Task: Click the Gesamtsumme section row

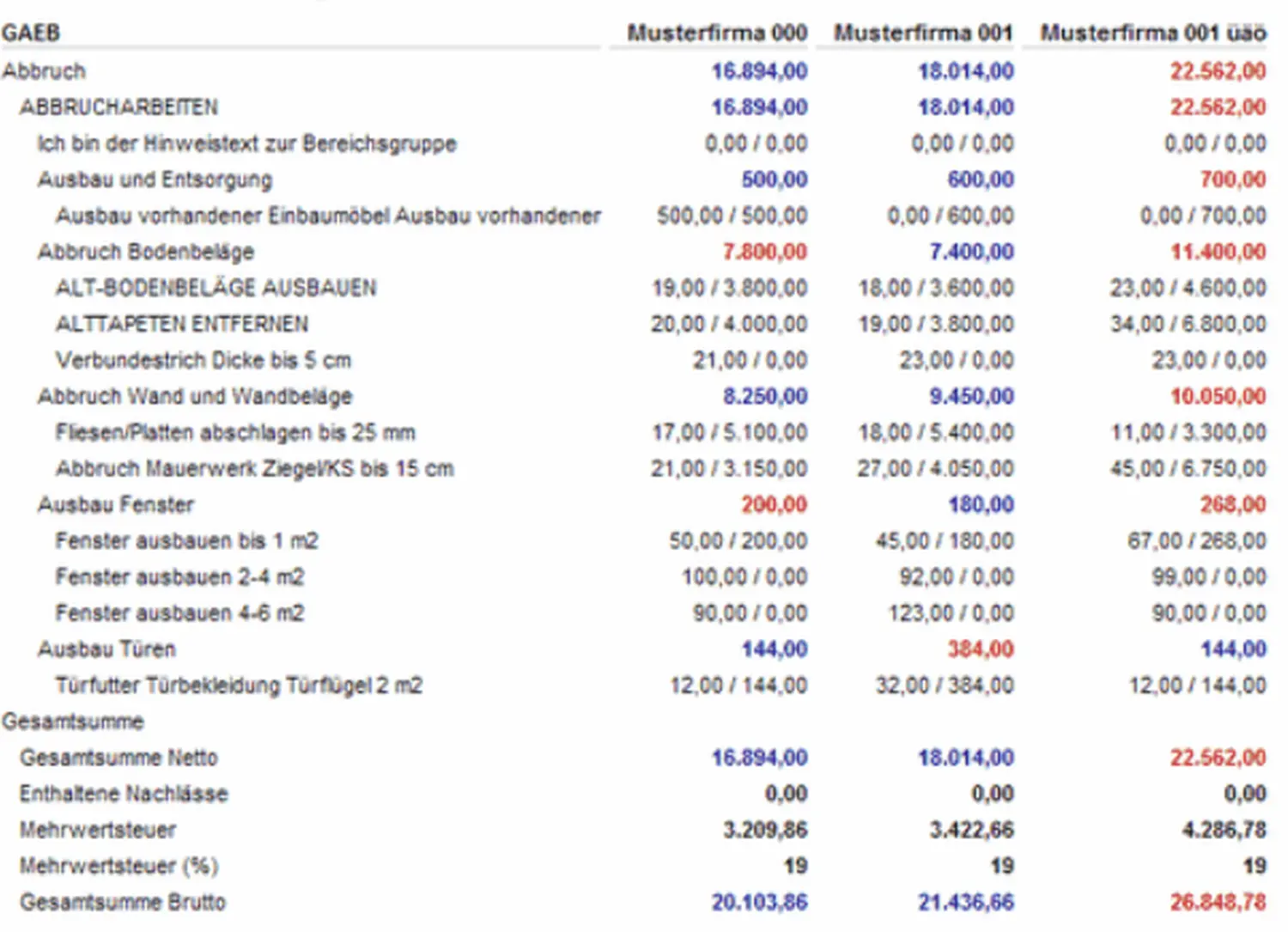Action: (72, 721)
